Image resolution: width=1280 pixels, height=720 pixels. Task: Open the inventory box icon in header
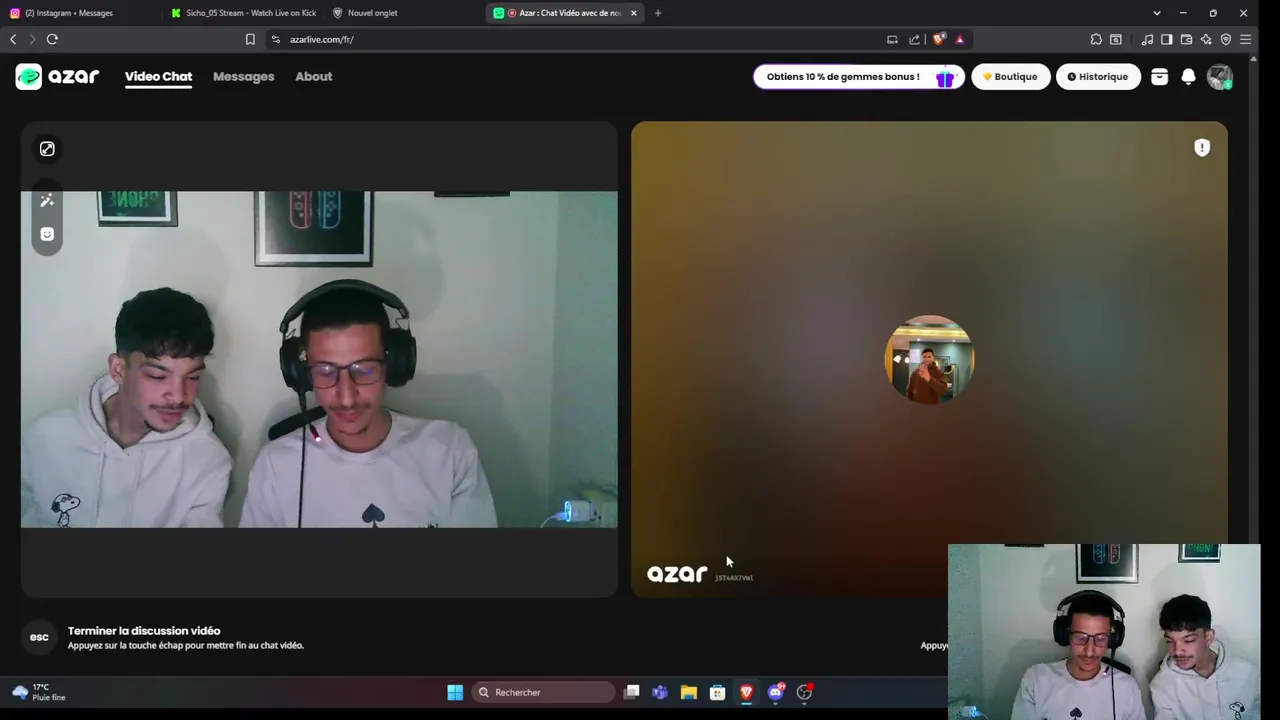pyautogui.click(x=1159, y=77)
